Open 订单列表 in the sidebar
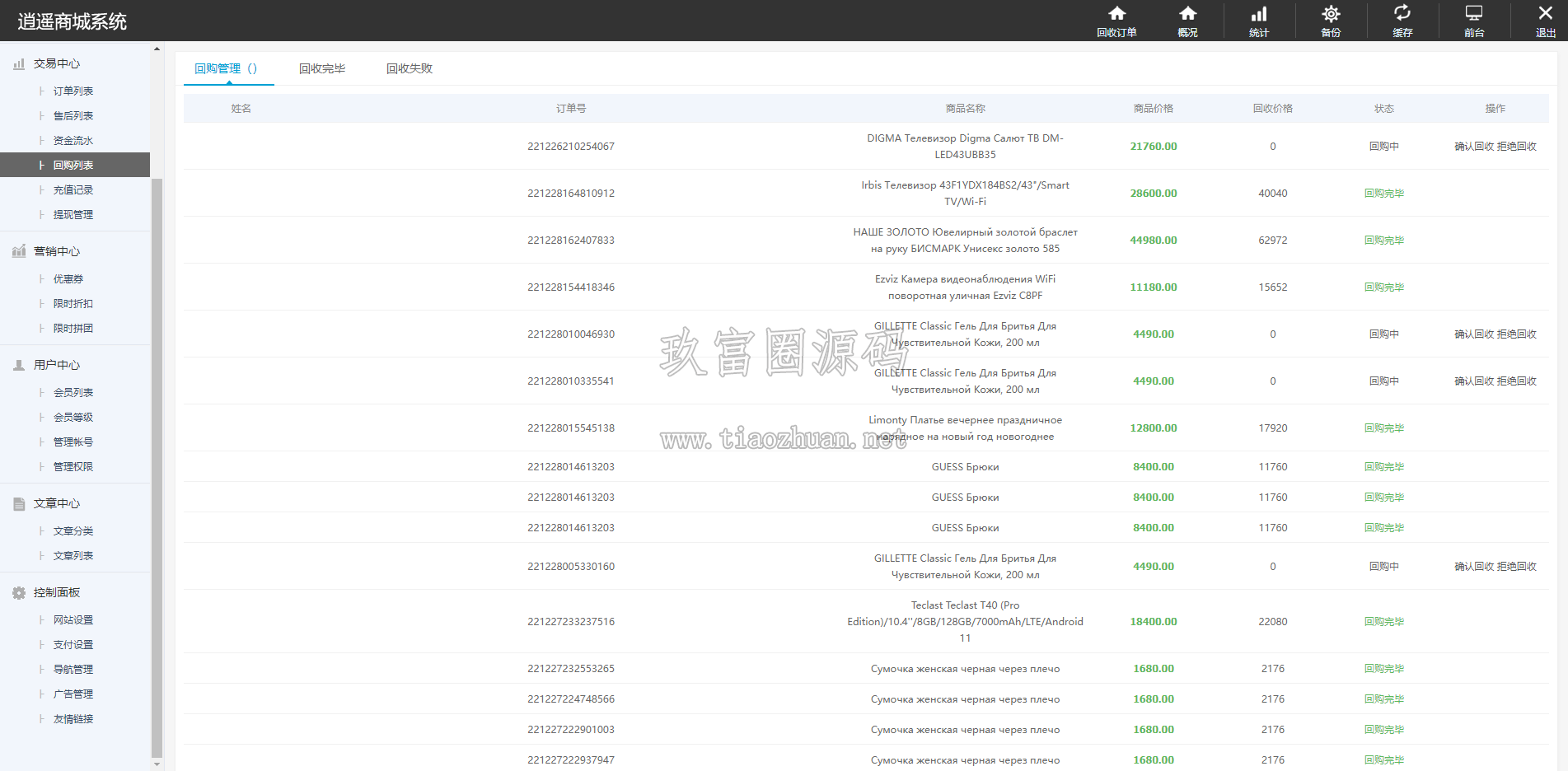This screenshot has height=771, width=1568. point(73,91)
